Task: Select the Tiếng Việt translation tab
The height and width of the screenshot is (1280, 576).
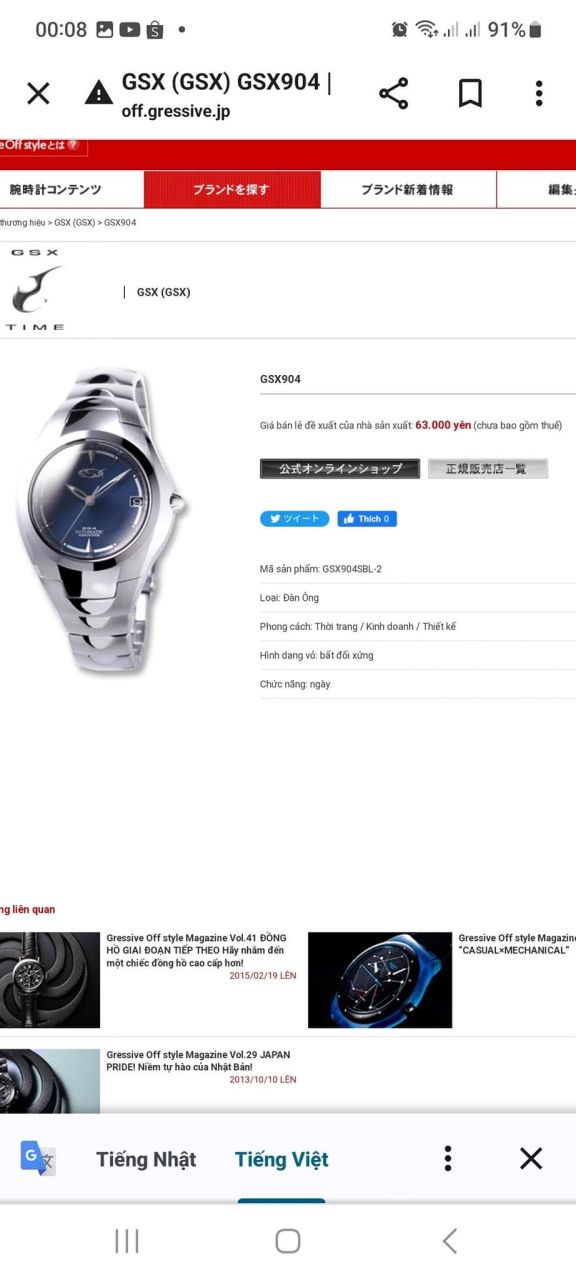Action: coord(282,1159)
